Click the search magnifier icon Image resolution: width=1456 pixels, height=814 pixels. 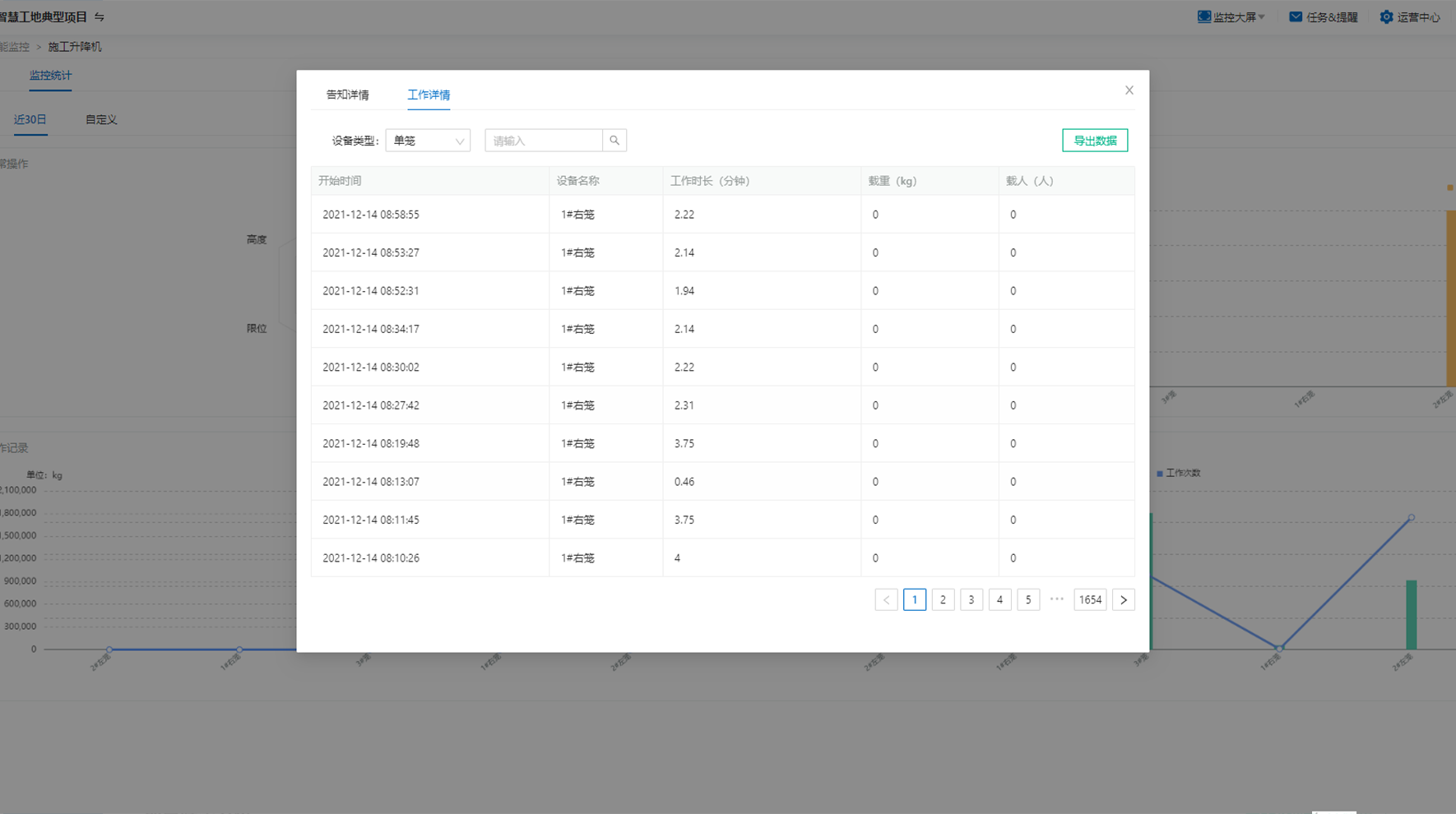614,141
